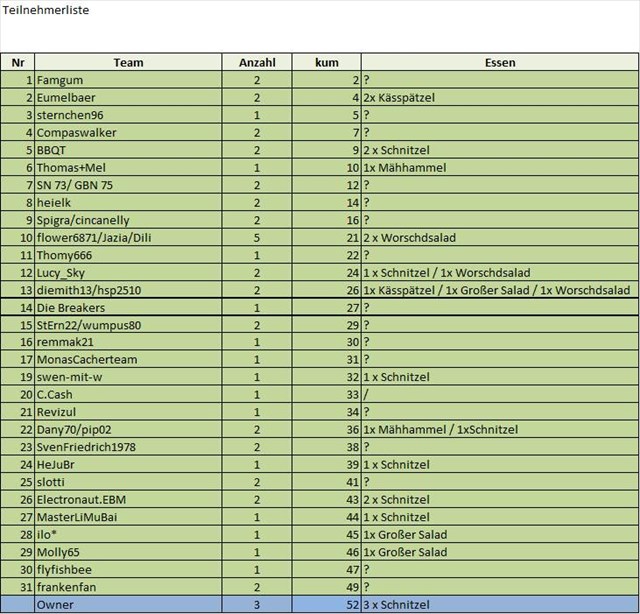640x614 pixels.
Task: Click the 'slotti' team cell
Action: (x=128, y=483)
